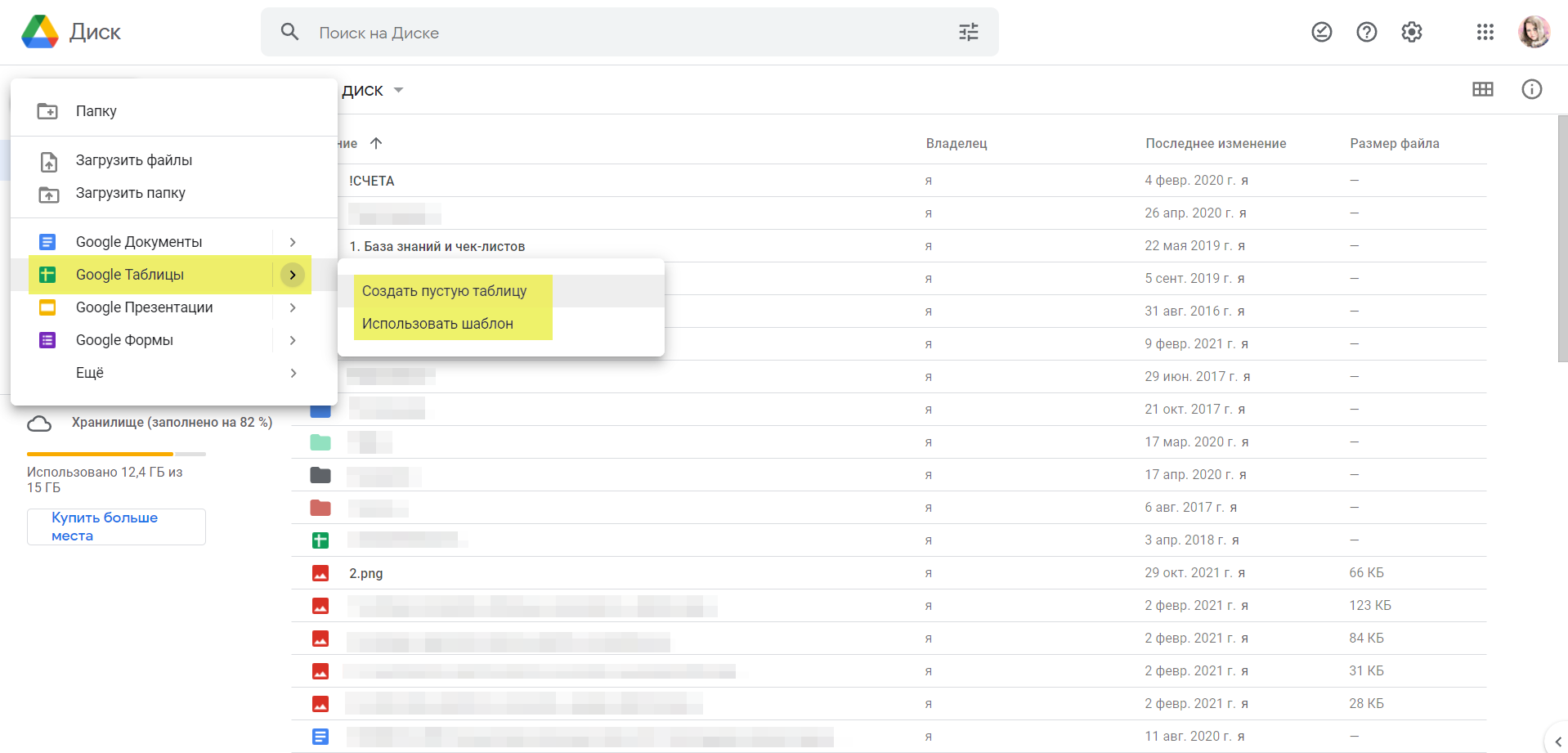The width and height of the screenshot is (1568, 753).
Task: Open the Диск folder dropdown arrow
Action: pyautogui.click(x=398, y=90)
